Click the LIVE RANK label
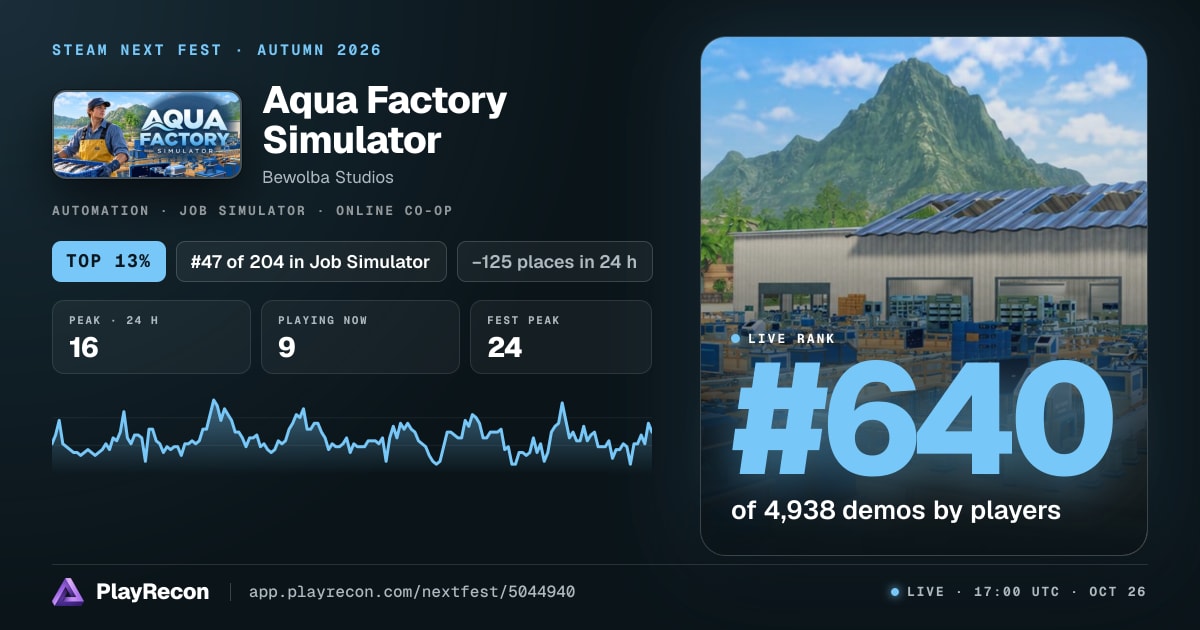Viewport: 1200px width, 630px height. tap(791, 339)
